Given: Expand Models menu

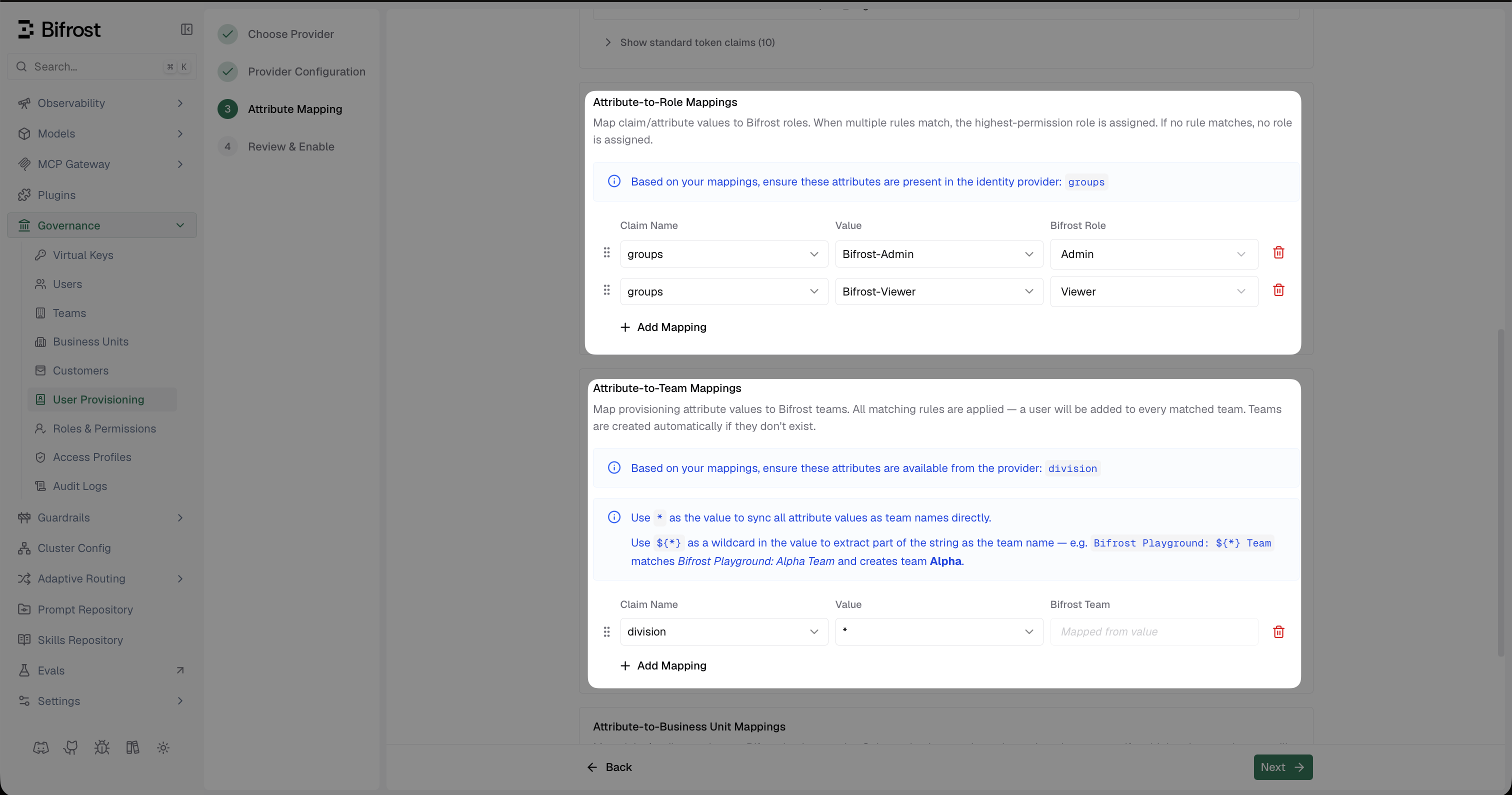Looking at the screenshot, I should tap(101, 134).
